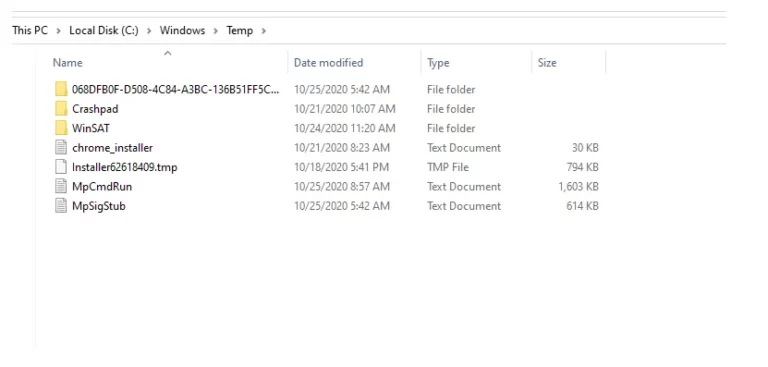768x367 pixels.
Task: Expand the chevron after Local Disk (C:)
Action: click(149, 31)
